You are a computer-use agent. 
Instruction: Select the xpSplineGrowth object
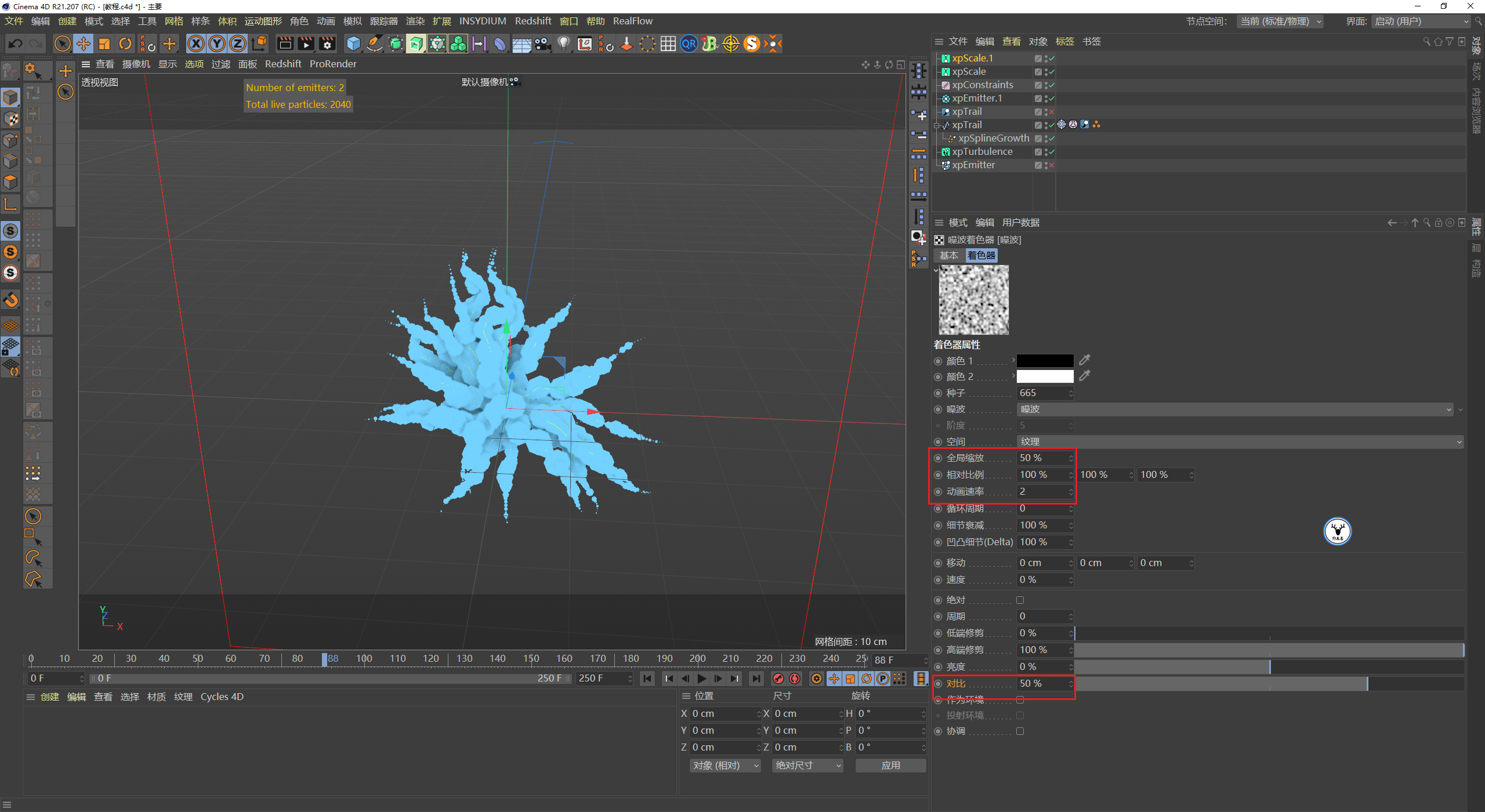pyautogui.click(x=993, y=139)
